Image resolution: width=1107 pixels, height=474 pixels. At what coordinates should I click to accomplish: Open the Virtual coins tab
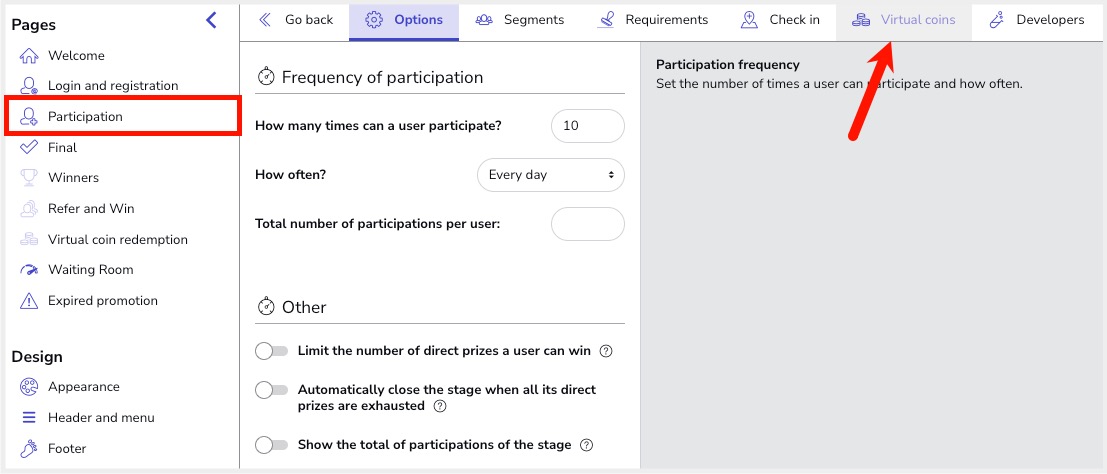904,20
